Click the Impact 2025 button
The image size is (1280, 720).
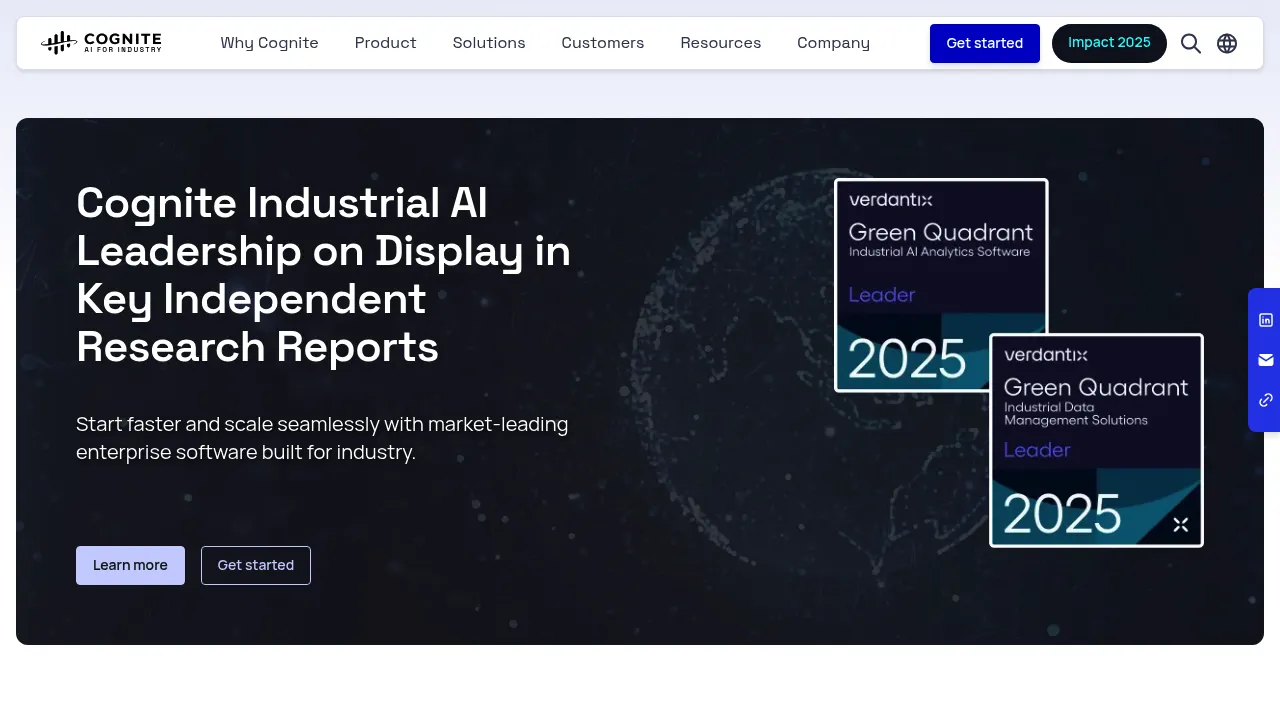pos(1109,43)
